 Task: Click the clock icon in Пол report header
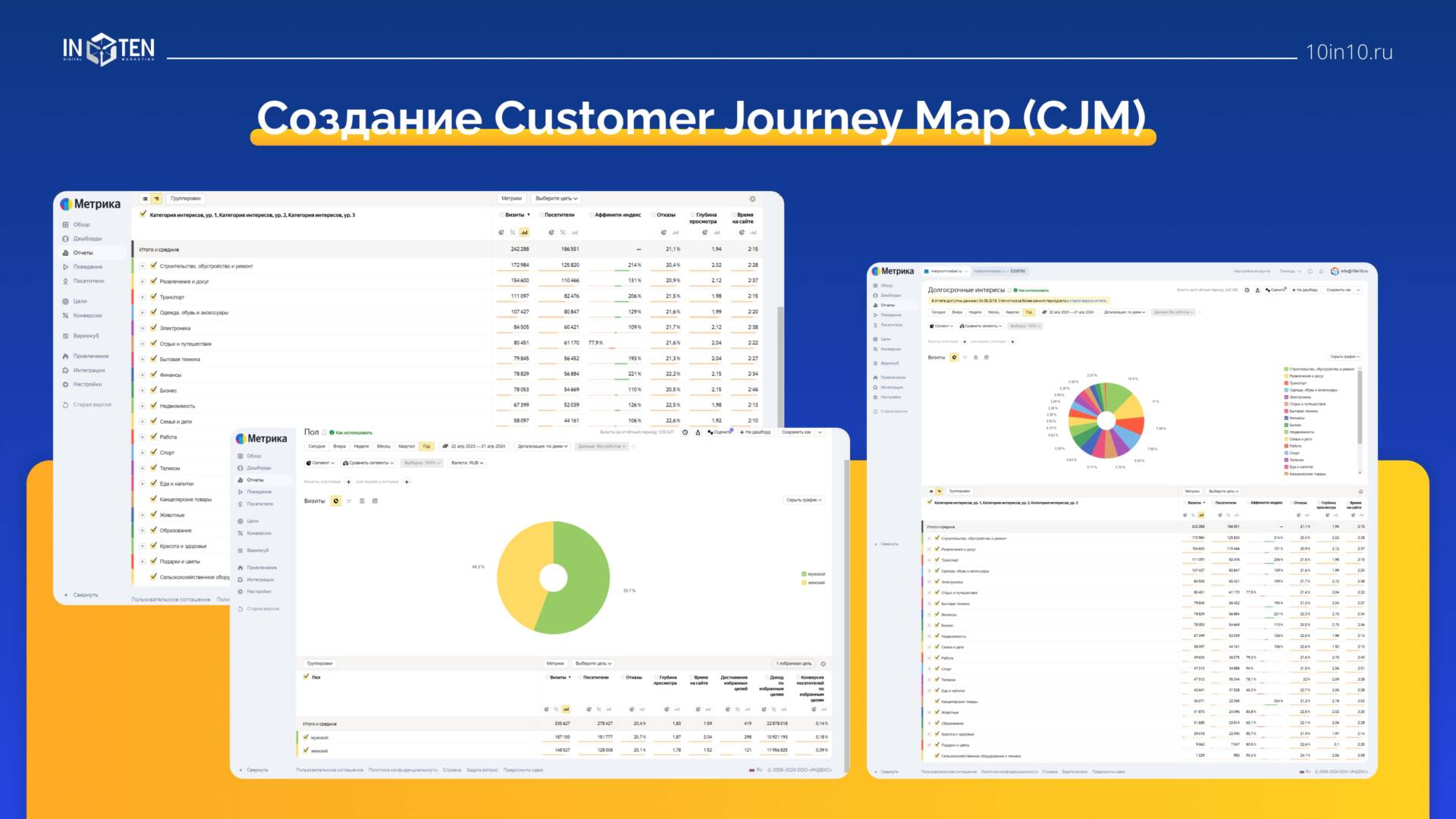click(685, 432)
